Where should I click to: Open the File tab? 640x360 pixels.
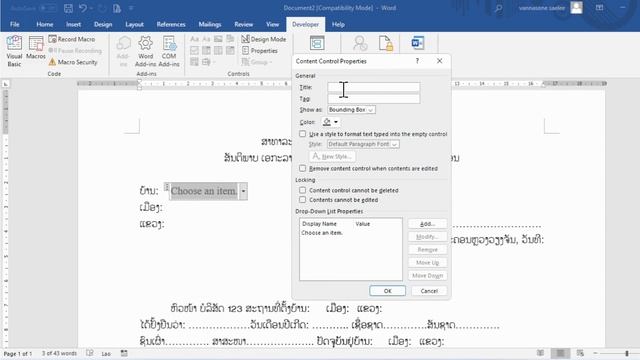[x=15, y=24]
